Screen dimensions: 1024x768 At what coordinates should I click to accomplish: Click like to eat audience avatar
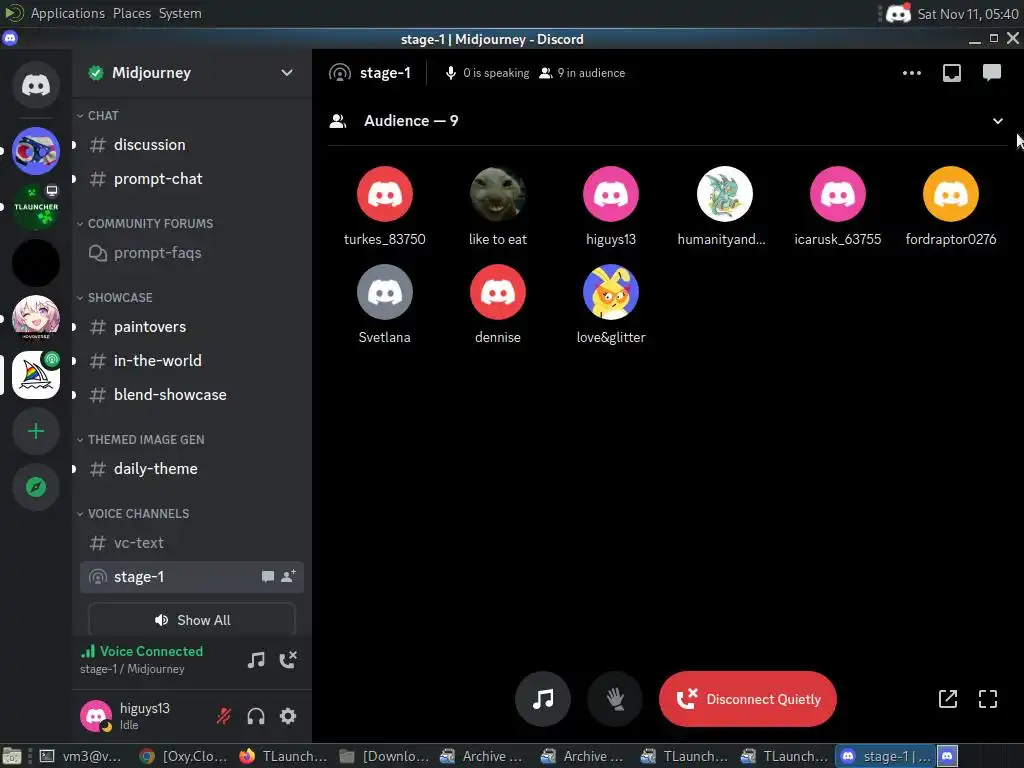[x=498, y=194]
